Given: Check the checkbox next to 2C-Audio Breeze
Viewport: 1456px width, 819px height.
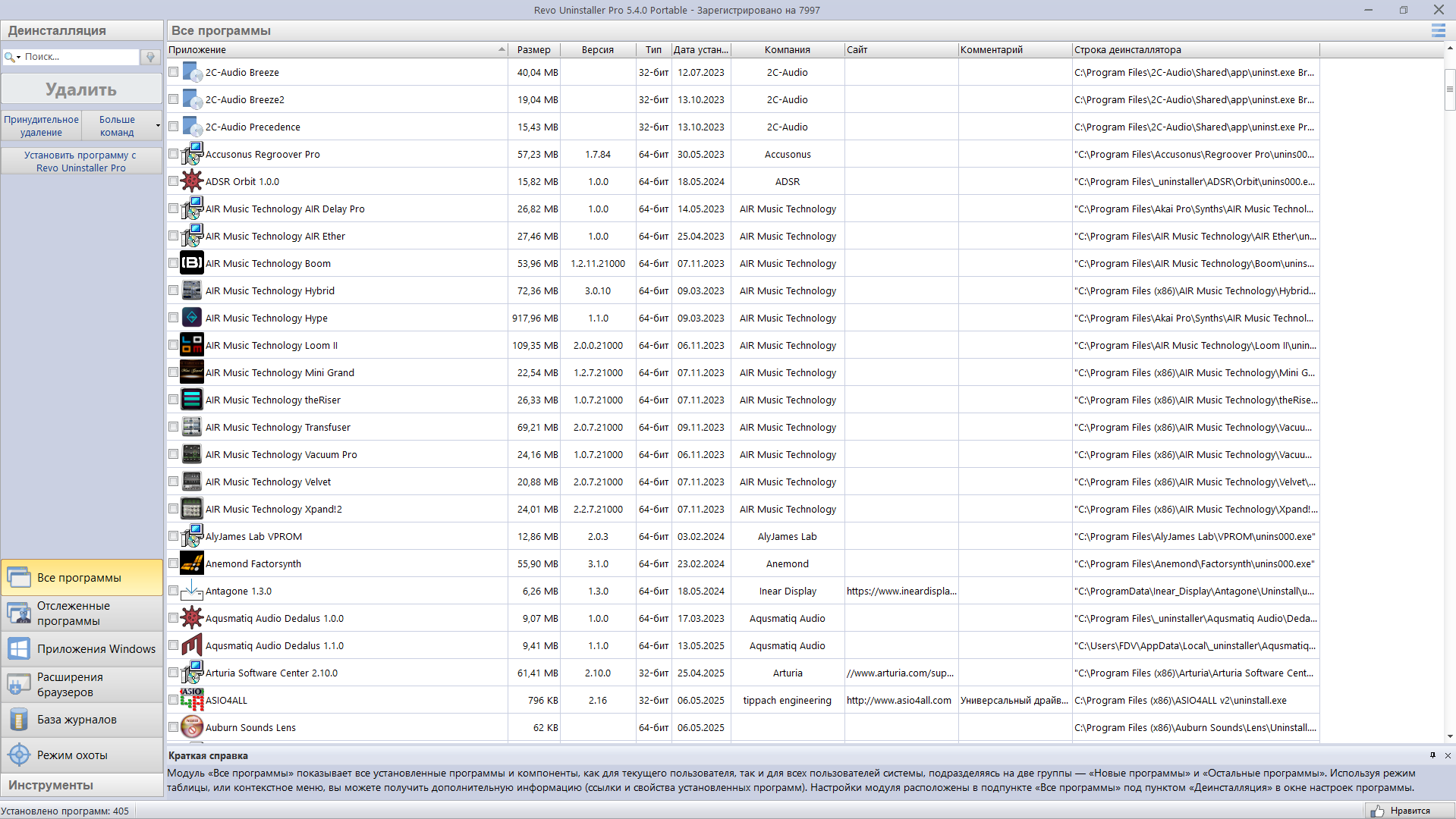Looking at the screenshot, I should click(173, 71).
